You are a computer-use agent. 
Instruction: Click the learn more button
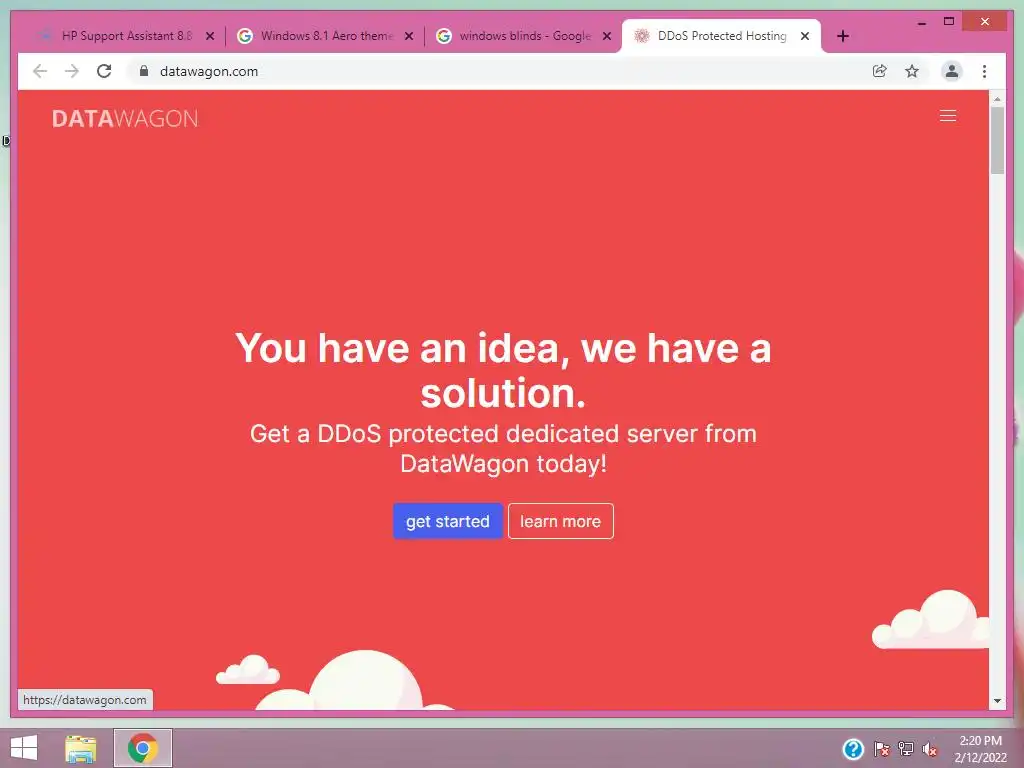[560, 521]
